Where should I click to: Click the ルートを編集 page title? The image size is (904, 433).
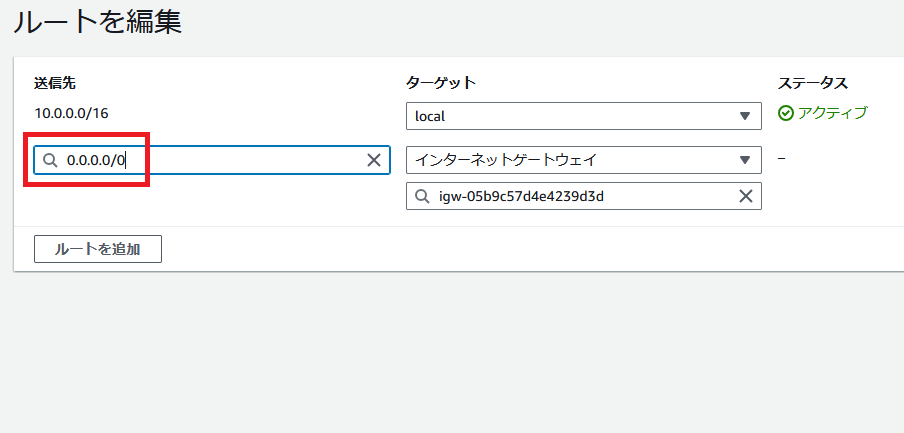point(97,22)
